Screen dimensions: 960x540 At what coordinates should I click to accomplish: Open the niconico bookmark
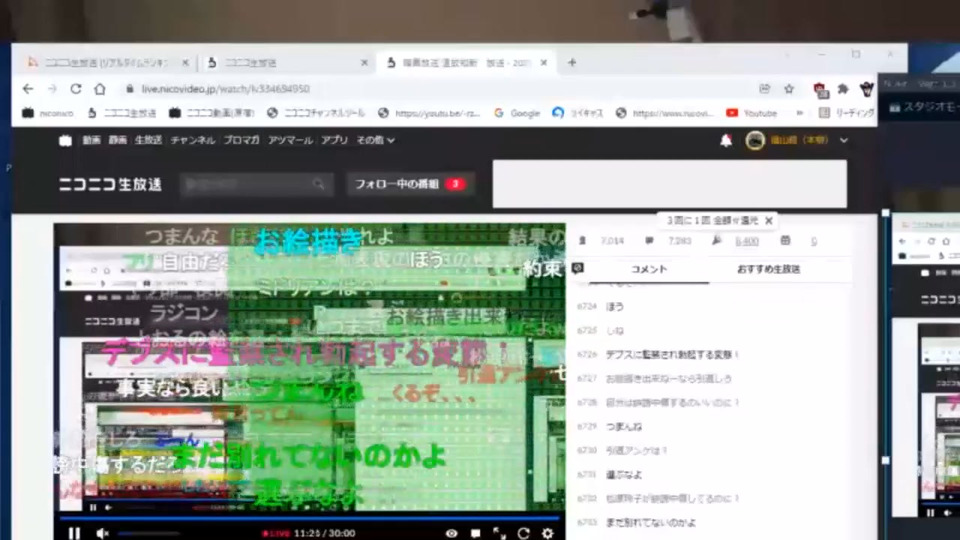[x=48, y=113]
